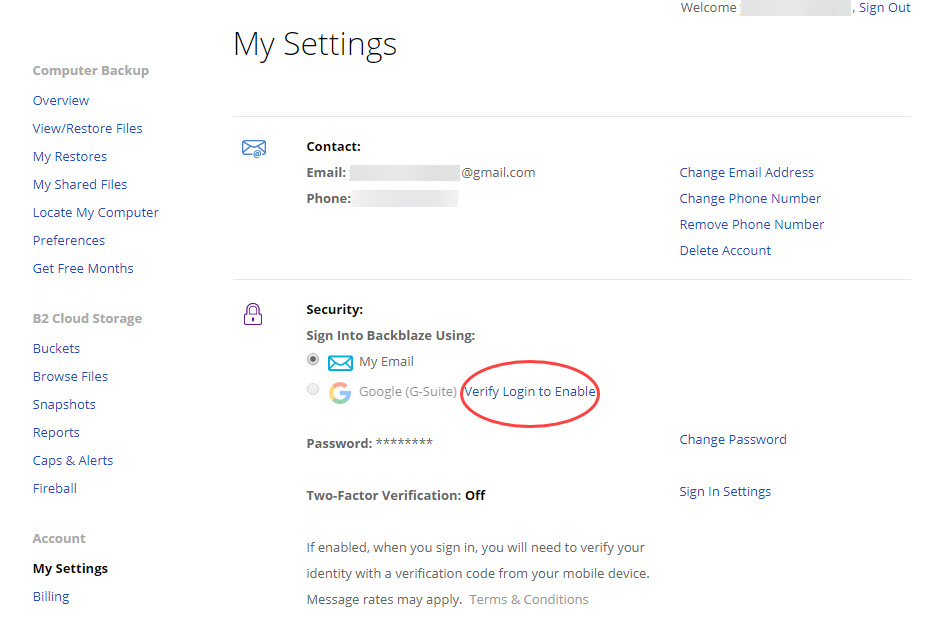The width and height of the screenshot is (940, 623).
Task: Open the Fireball page
Action: click(55, 489)
